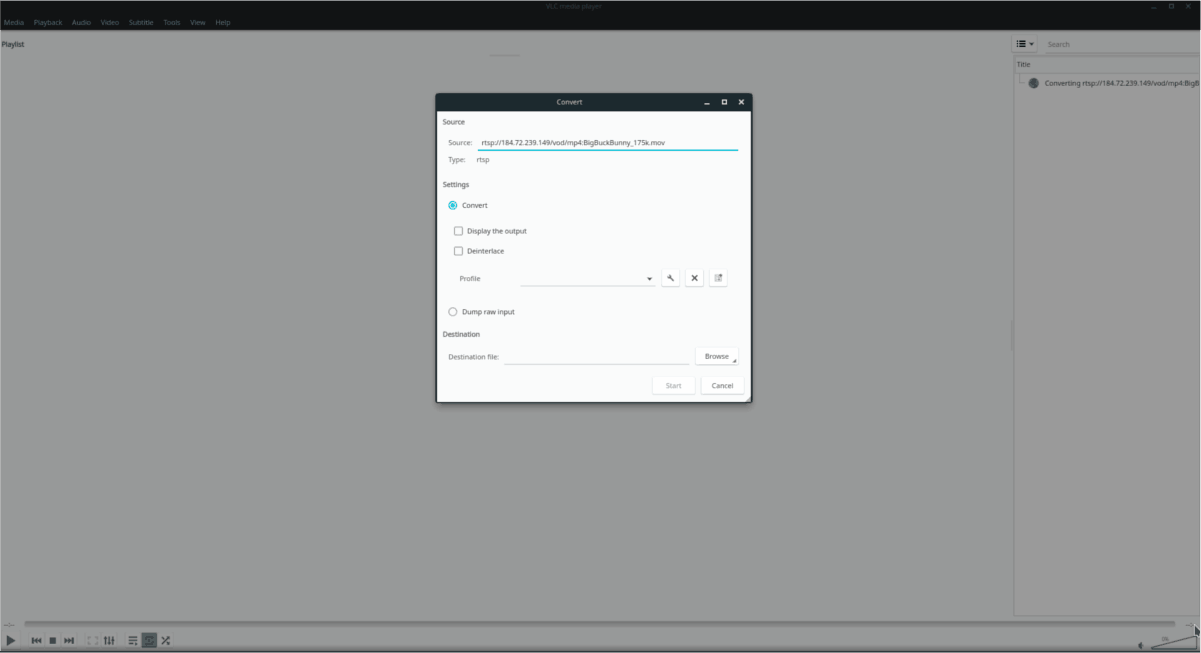Viewport: 1201px width, 653px height.
Task: Click the playlist Search field
Action: [x=1120, y=44]
